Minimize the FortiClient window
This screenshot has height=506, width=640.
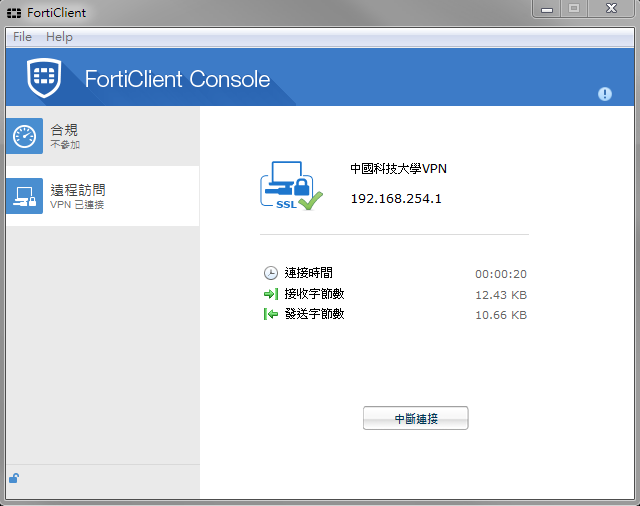coord(547,9)
